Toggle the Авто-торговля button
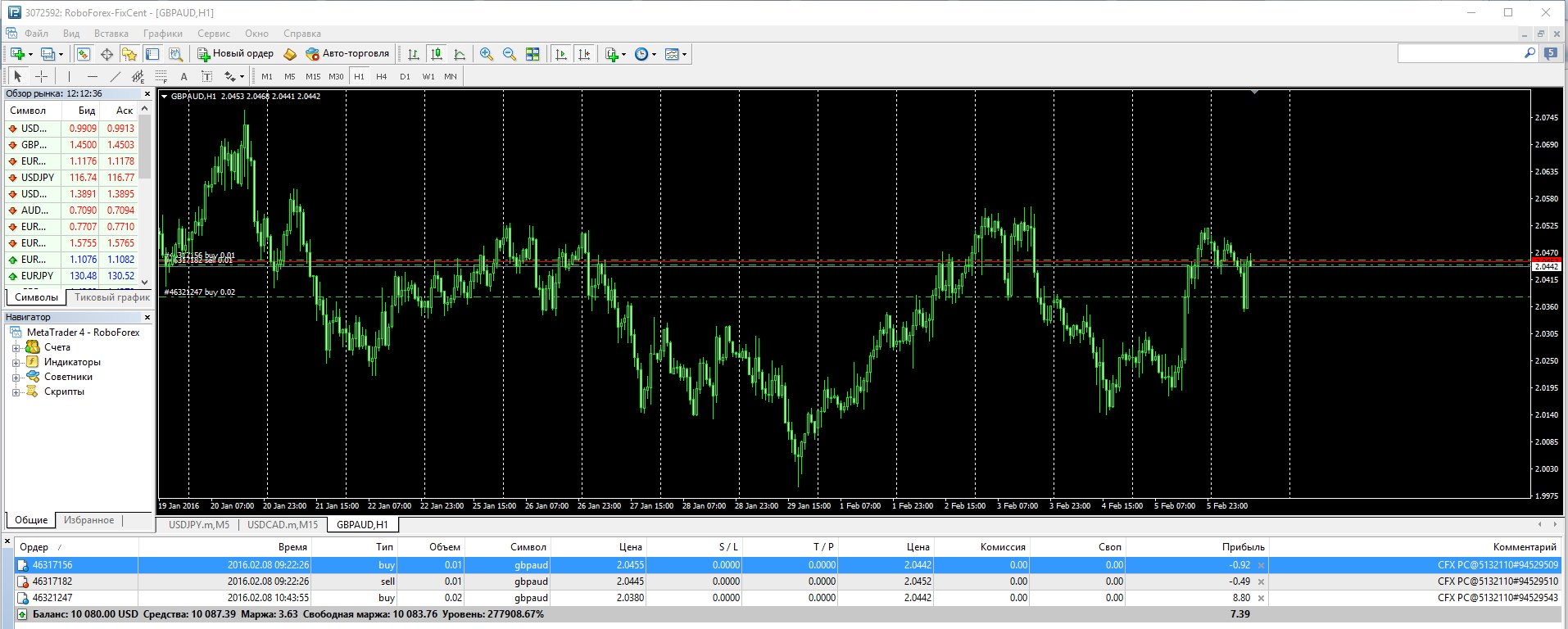 tap(347, 54)
